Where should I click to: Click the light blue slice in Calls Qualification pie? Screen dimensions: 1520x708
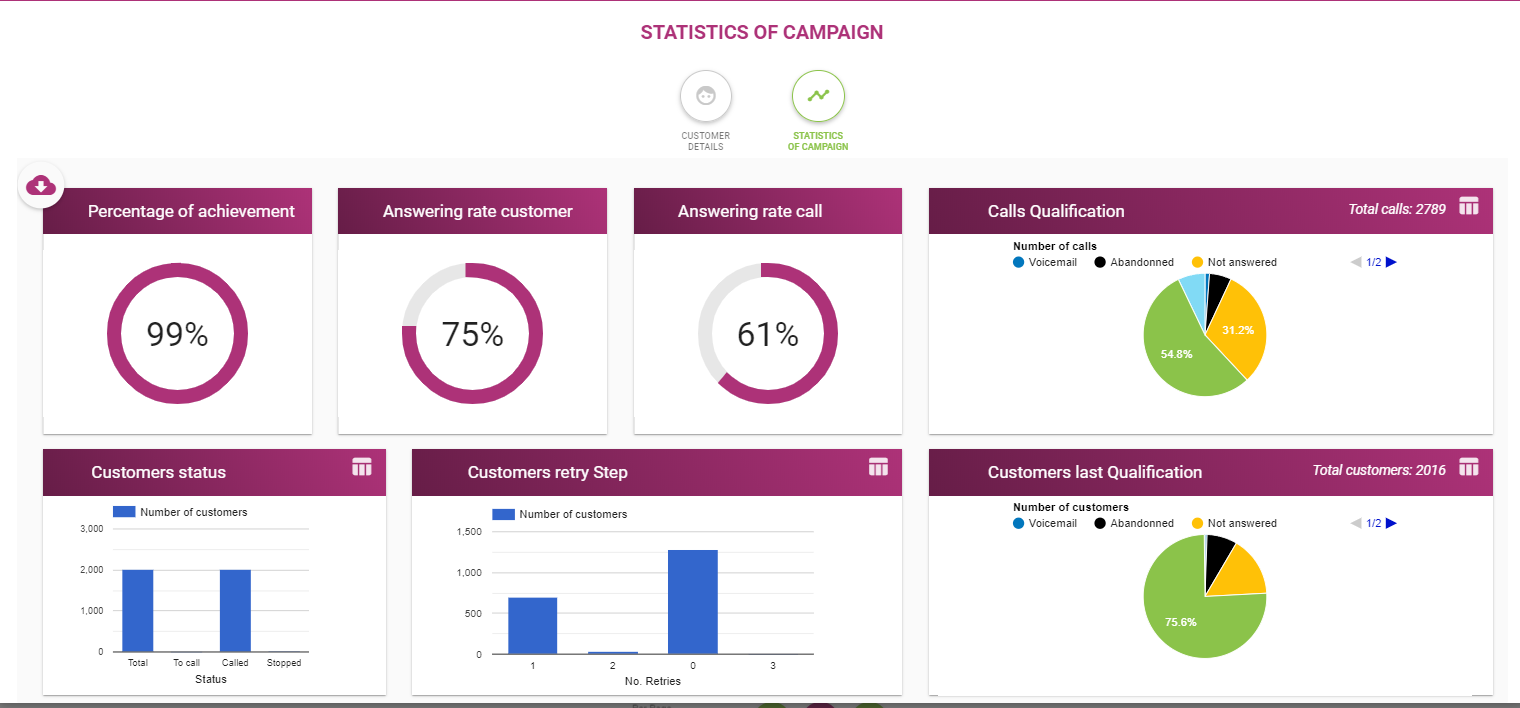(1193, 290)
